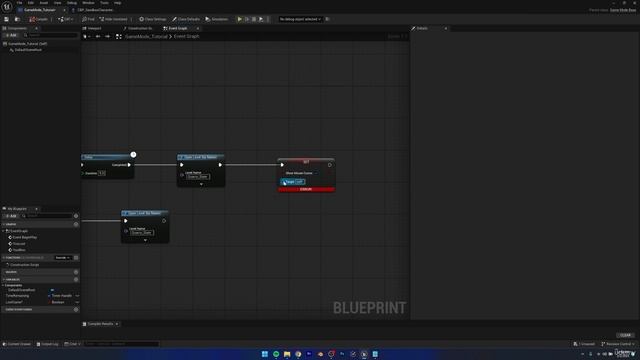Click the SET node's output execution pin
Image resolution: width=640 pixels, height=360 pixels.
pyautogui.click(x=330, y=165)
